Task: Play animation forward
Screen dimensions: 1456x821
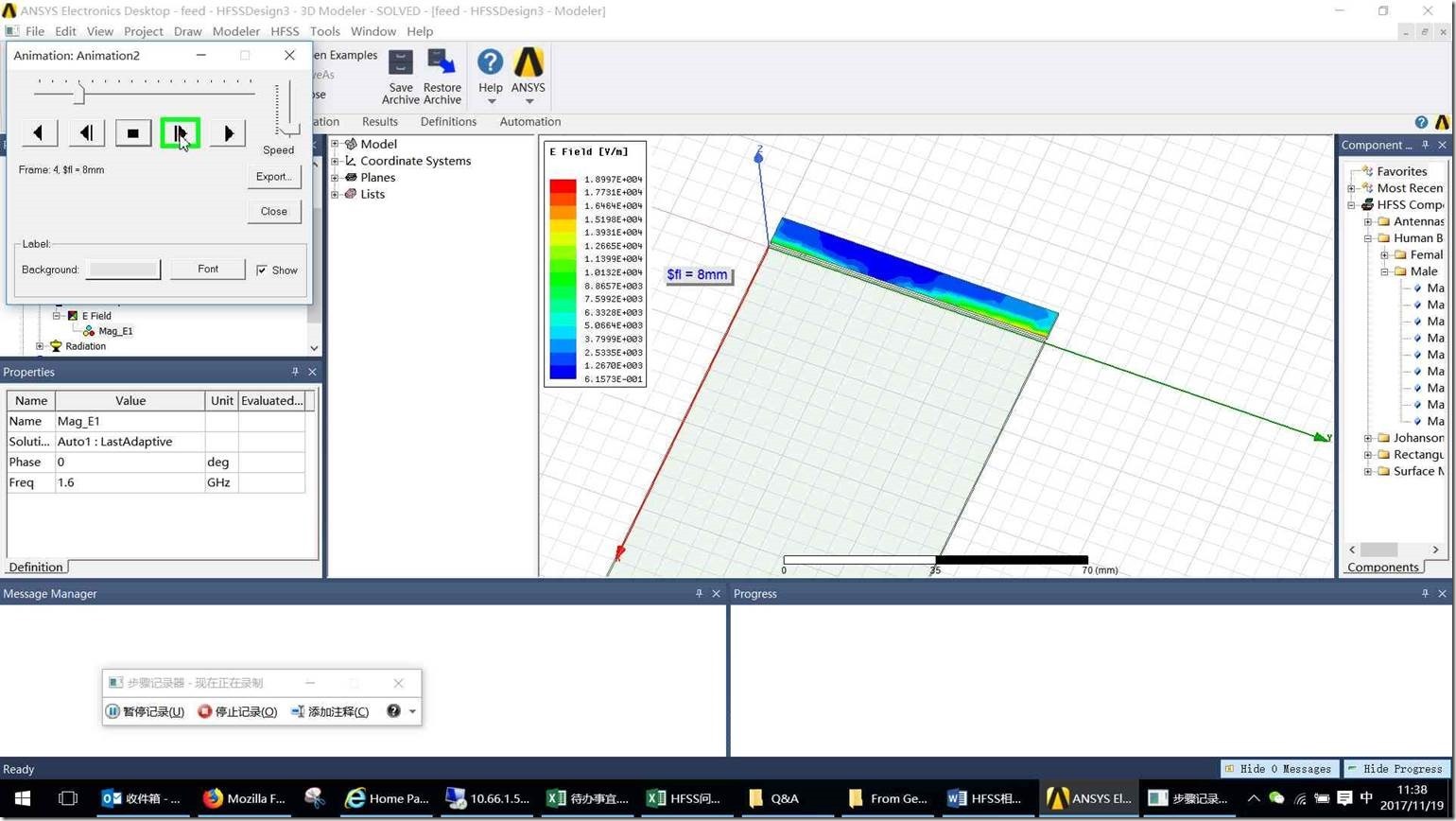Action: pyautogui.click(x=228, y=133)
